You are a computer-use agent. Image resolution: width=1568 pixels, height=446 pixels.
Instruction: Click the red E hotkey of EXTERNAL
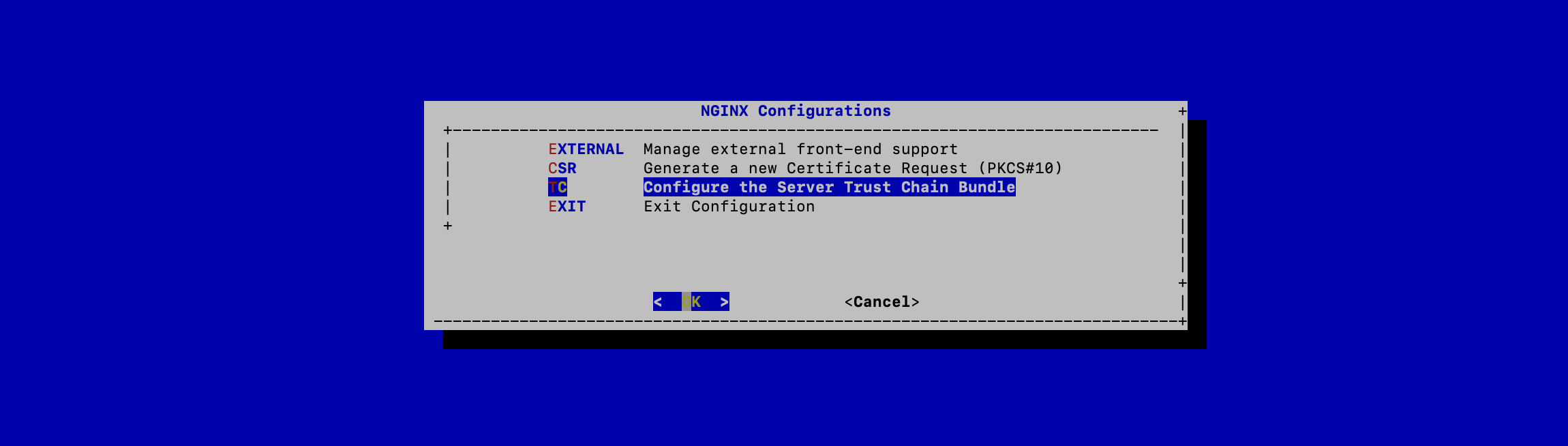(x=553, y=149)
